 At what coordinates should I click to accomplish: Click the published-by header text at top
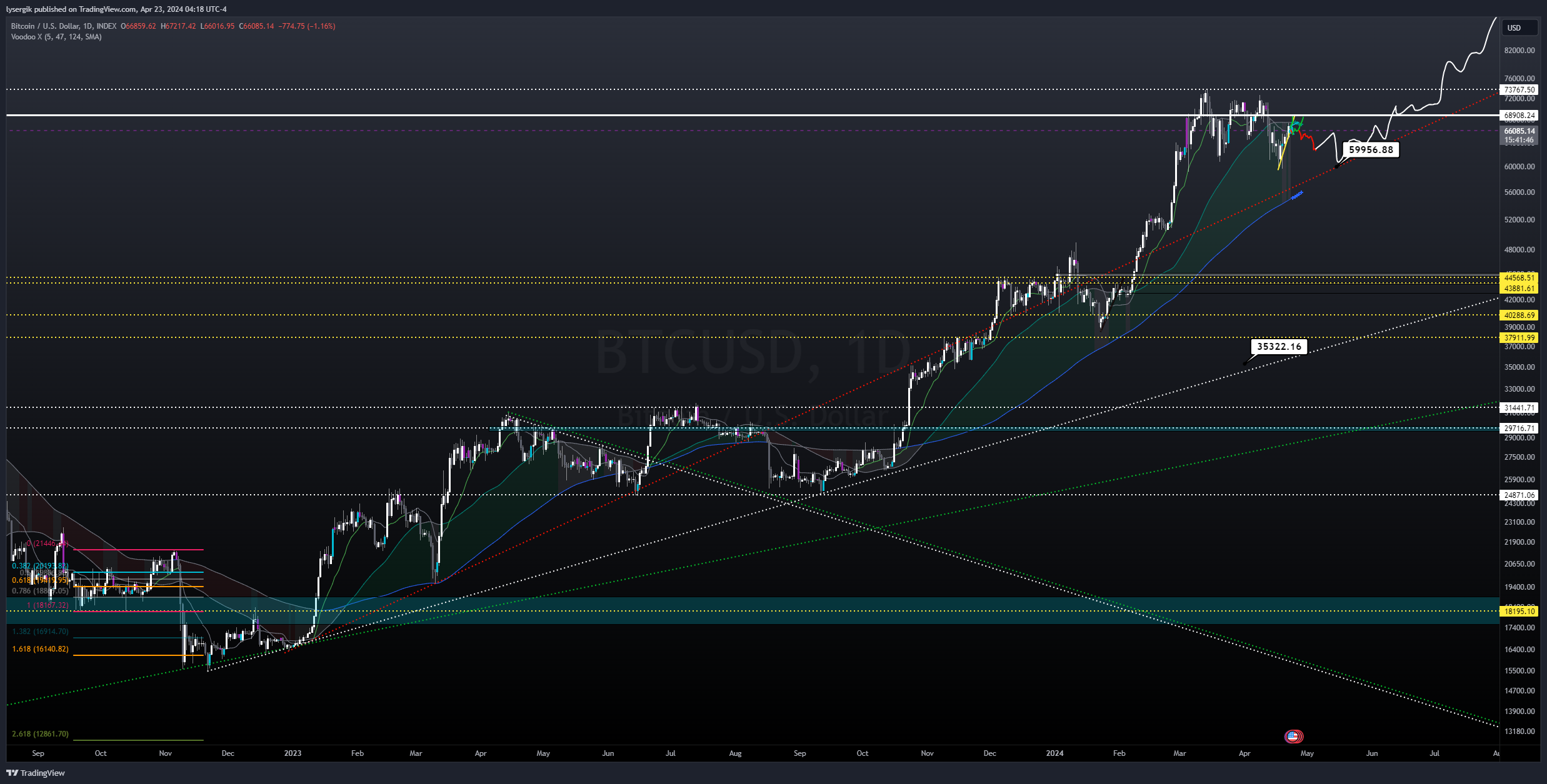click(116, 9)
